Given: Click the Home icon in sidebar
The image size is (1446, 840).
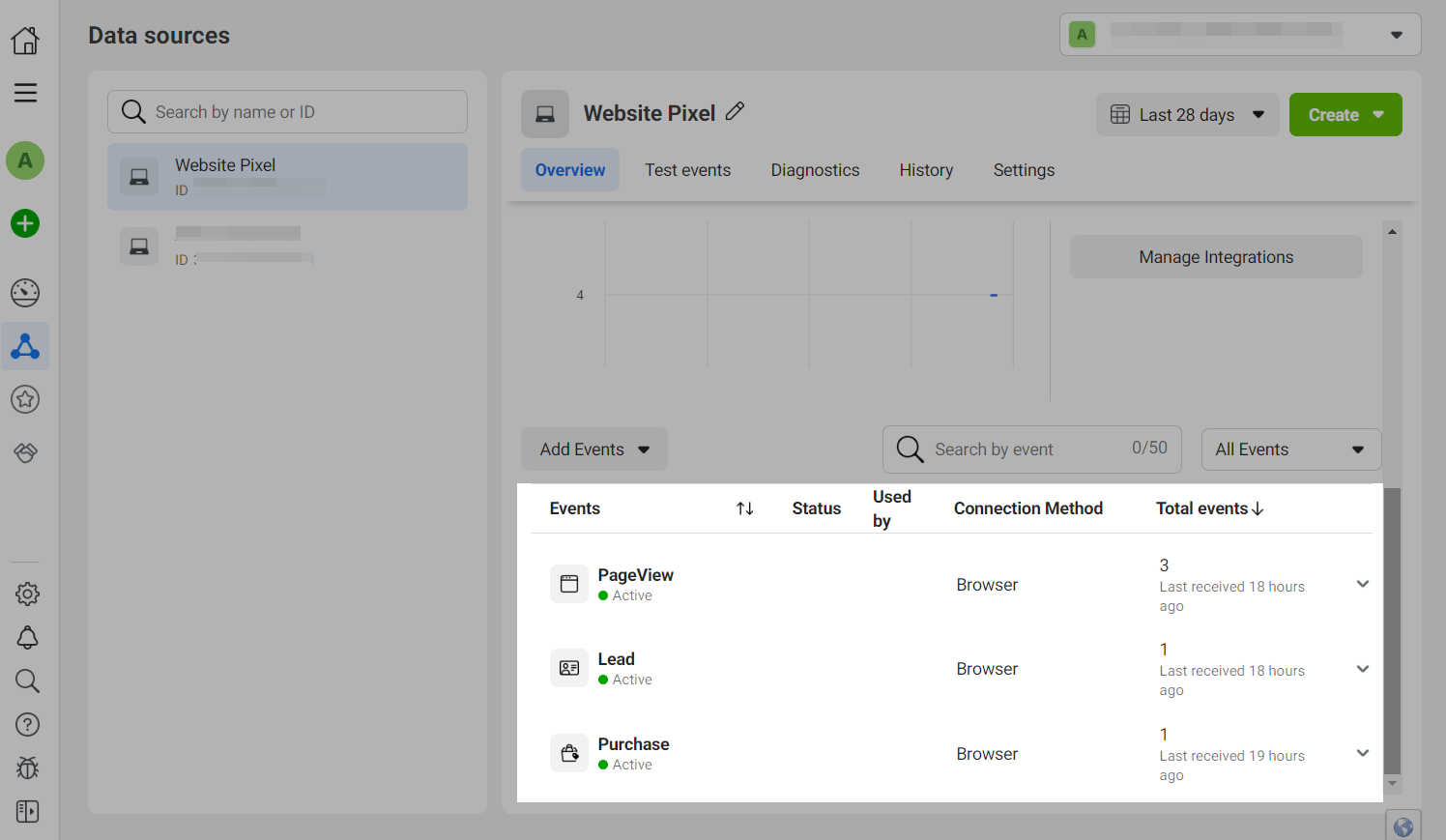Looking at the screenshot, I should 25,40.
